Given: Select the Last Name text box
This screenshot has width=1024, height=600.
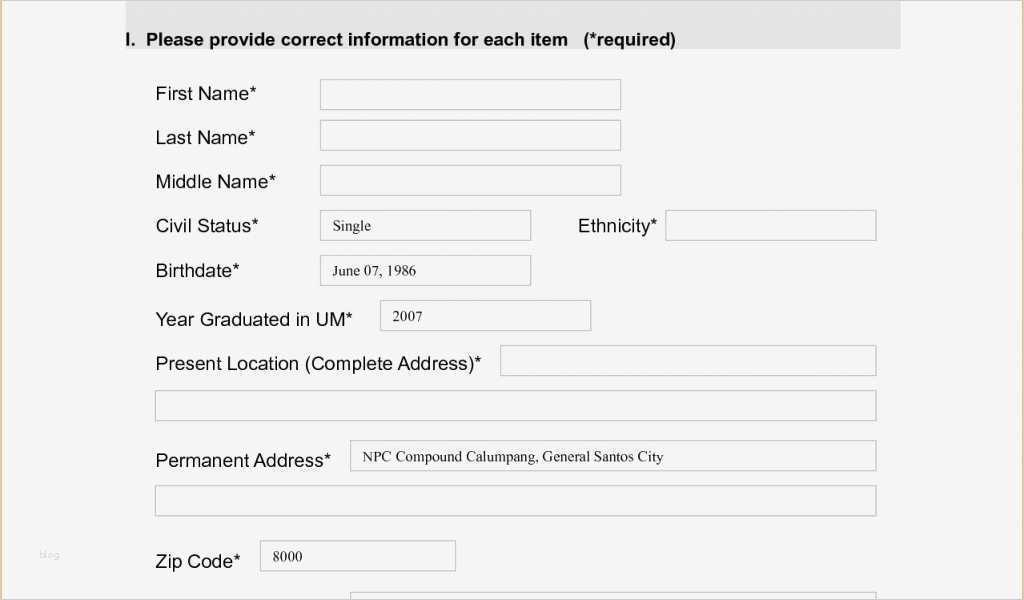Looking at the screenshot, I should pyautogui.click(x=470, y=136).
